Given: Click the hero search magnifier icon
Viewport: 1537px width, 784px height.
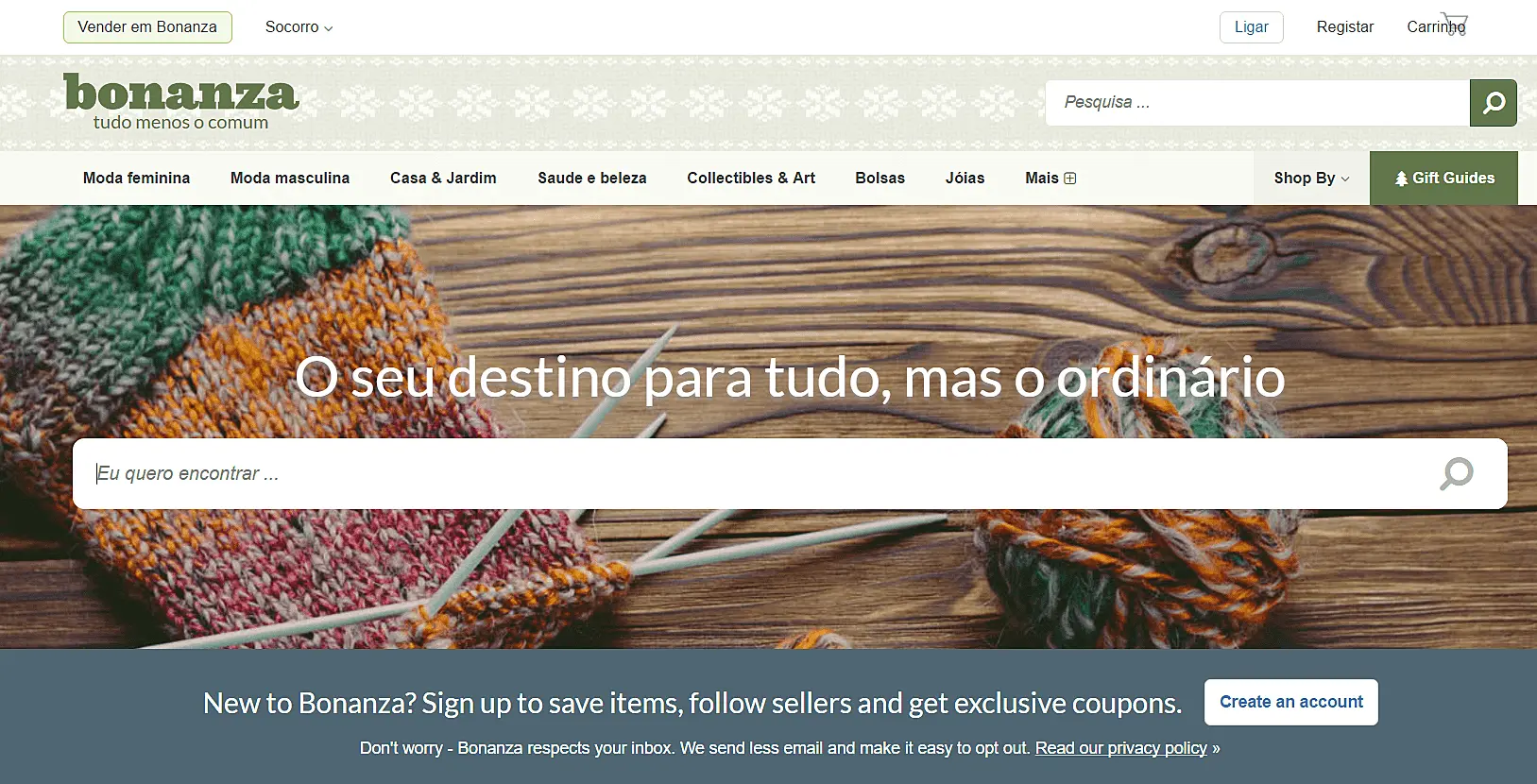Looking at the screenshot, I should 1456,473.
